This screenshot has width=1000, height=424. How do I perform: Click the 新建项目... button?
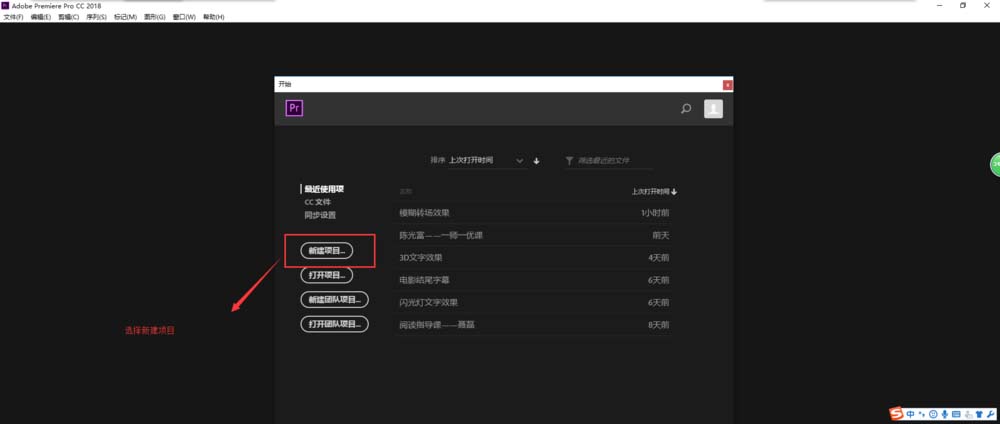(327, 251)
